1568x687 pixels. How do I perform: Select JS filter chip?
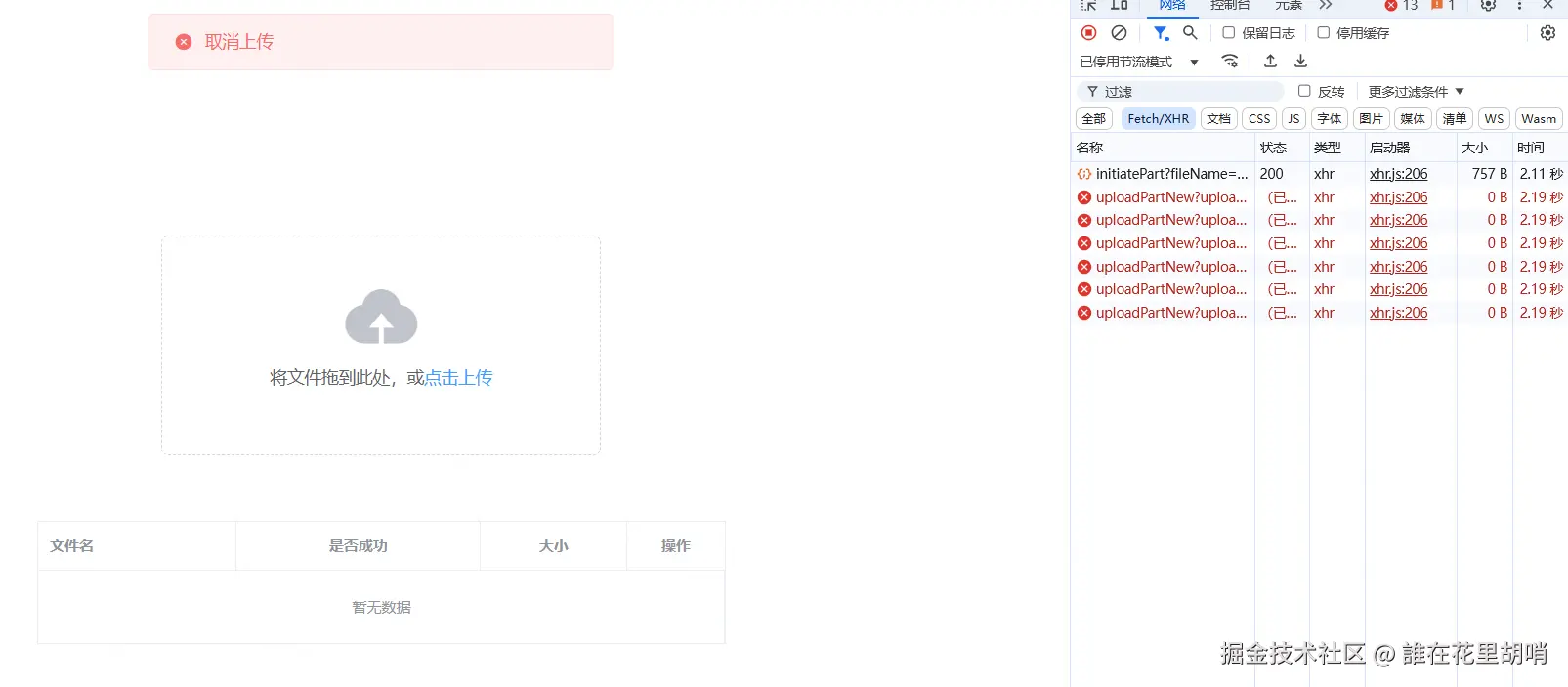point(1293,119)
